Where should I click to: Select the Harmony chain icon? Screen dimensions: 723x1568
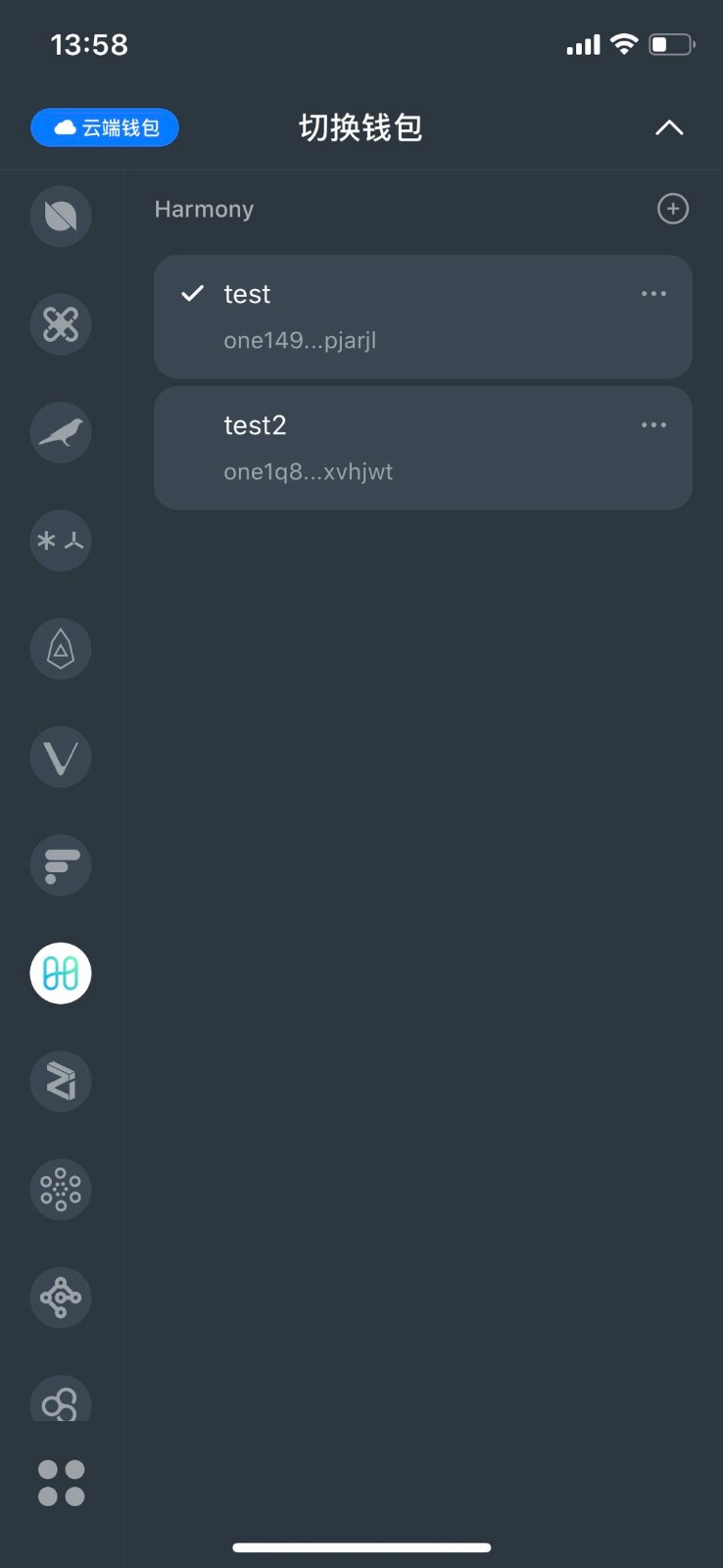click(x=61, y=973)
